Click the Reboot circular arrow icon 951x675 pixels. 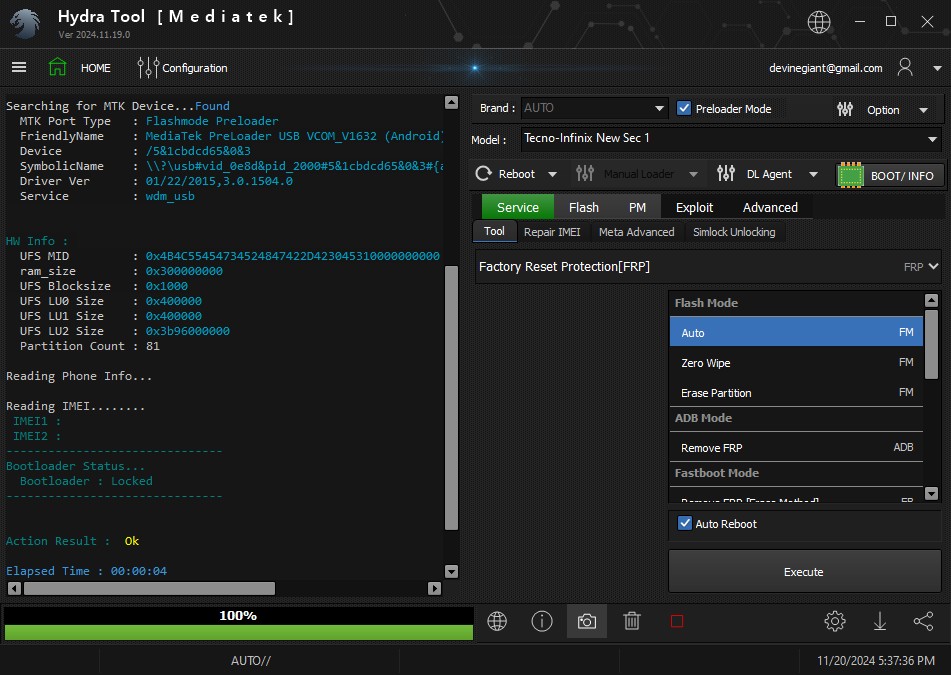click(x=483, y=174)
